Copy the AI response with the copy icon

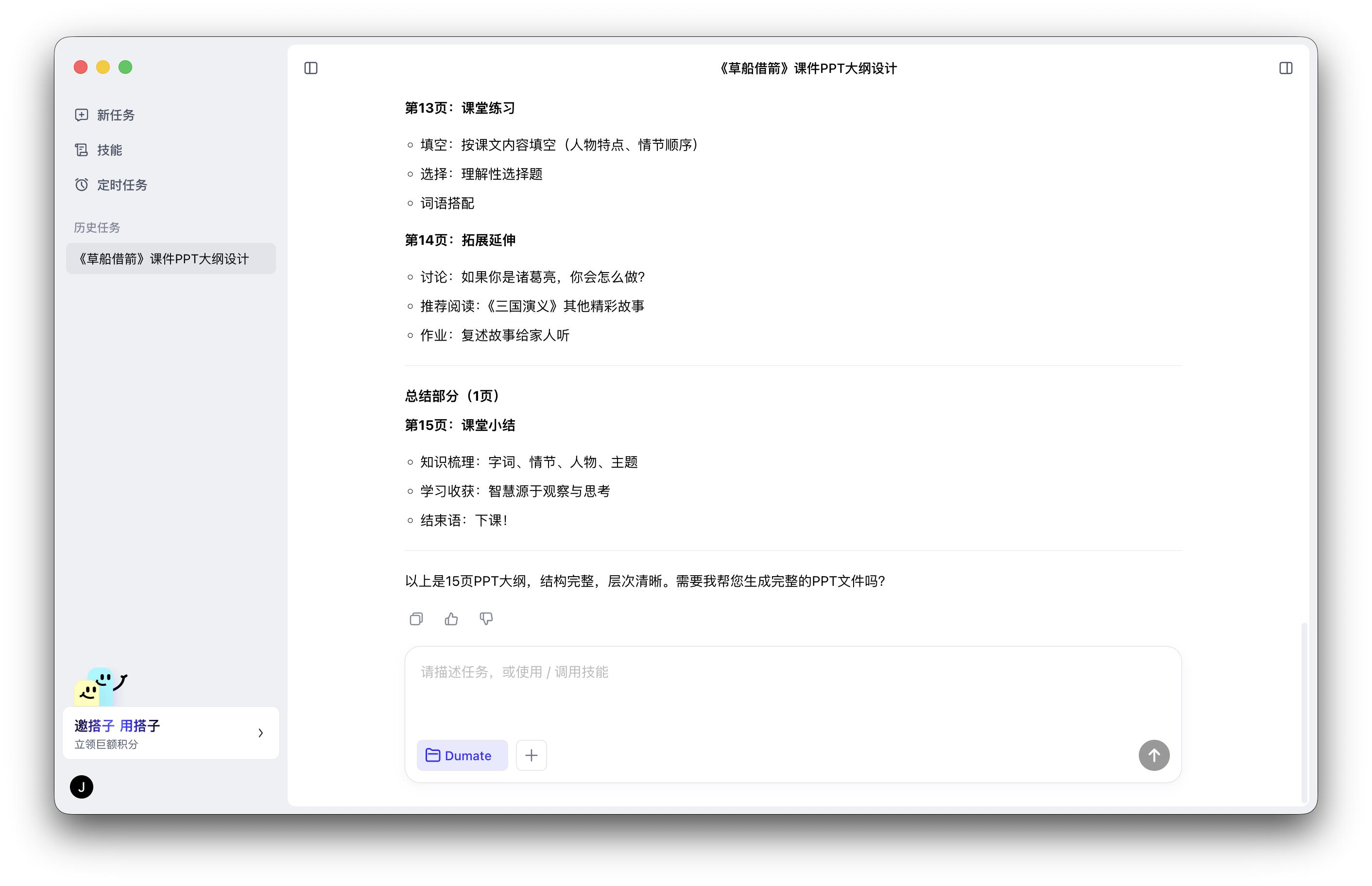[x=416, y=618]
